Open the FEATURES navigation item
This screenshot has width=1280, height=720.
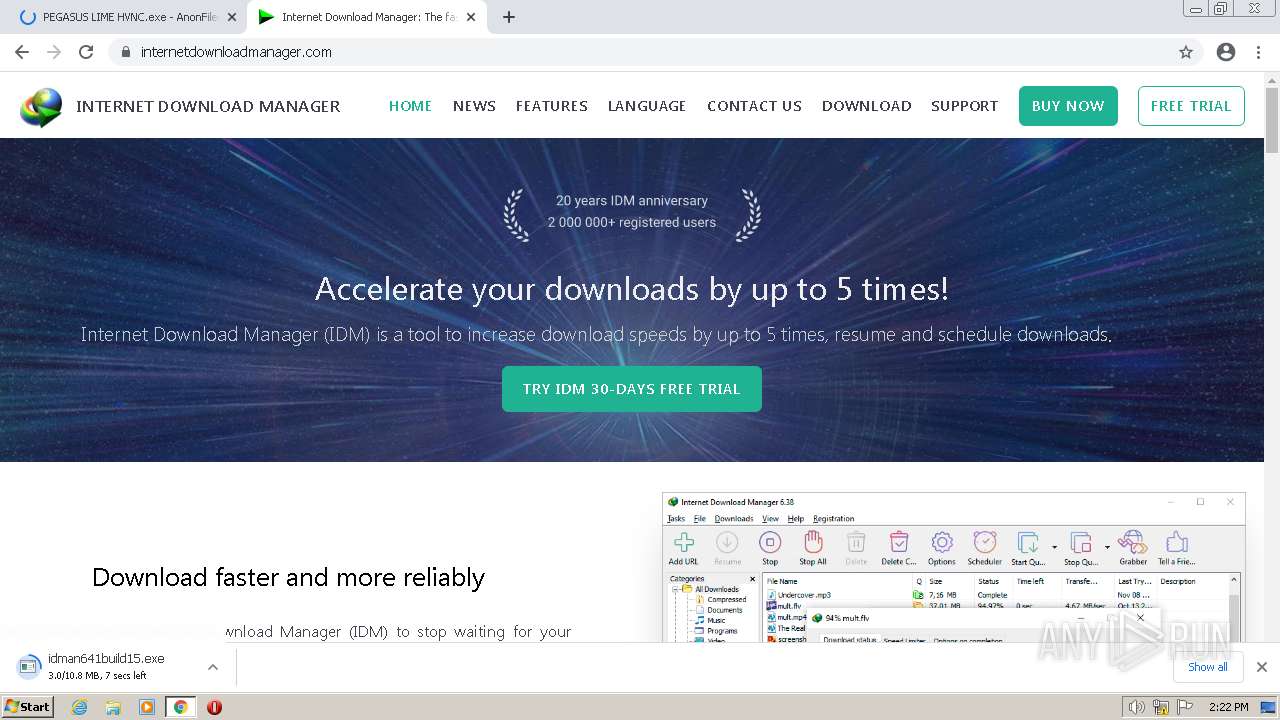[552, 106]
